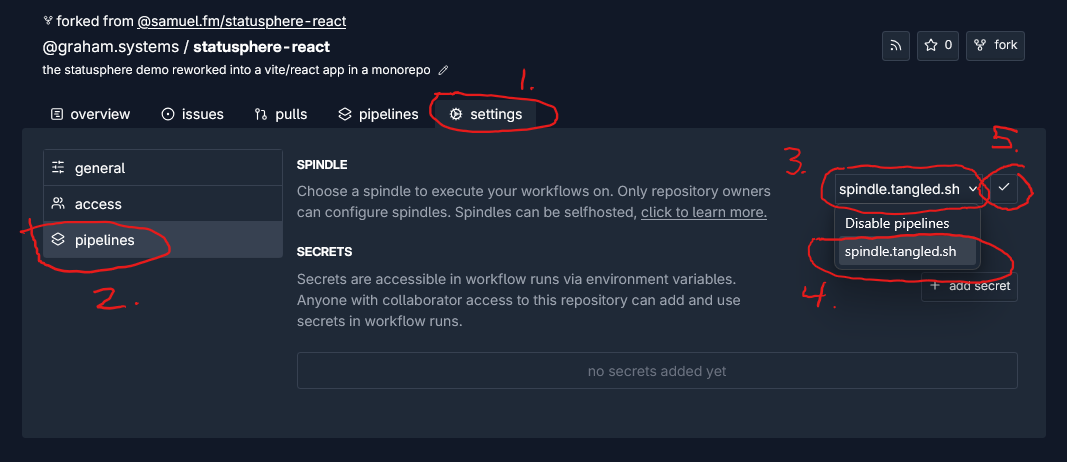Open the @samuel.fm/statusphere-react source link
1067x462 pixels.
pyautogui.click(x=241, y=20)
